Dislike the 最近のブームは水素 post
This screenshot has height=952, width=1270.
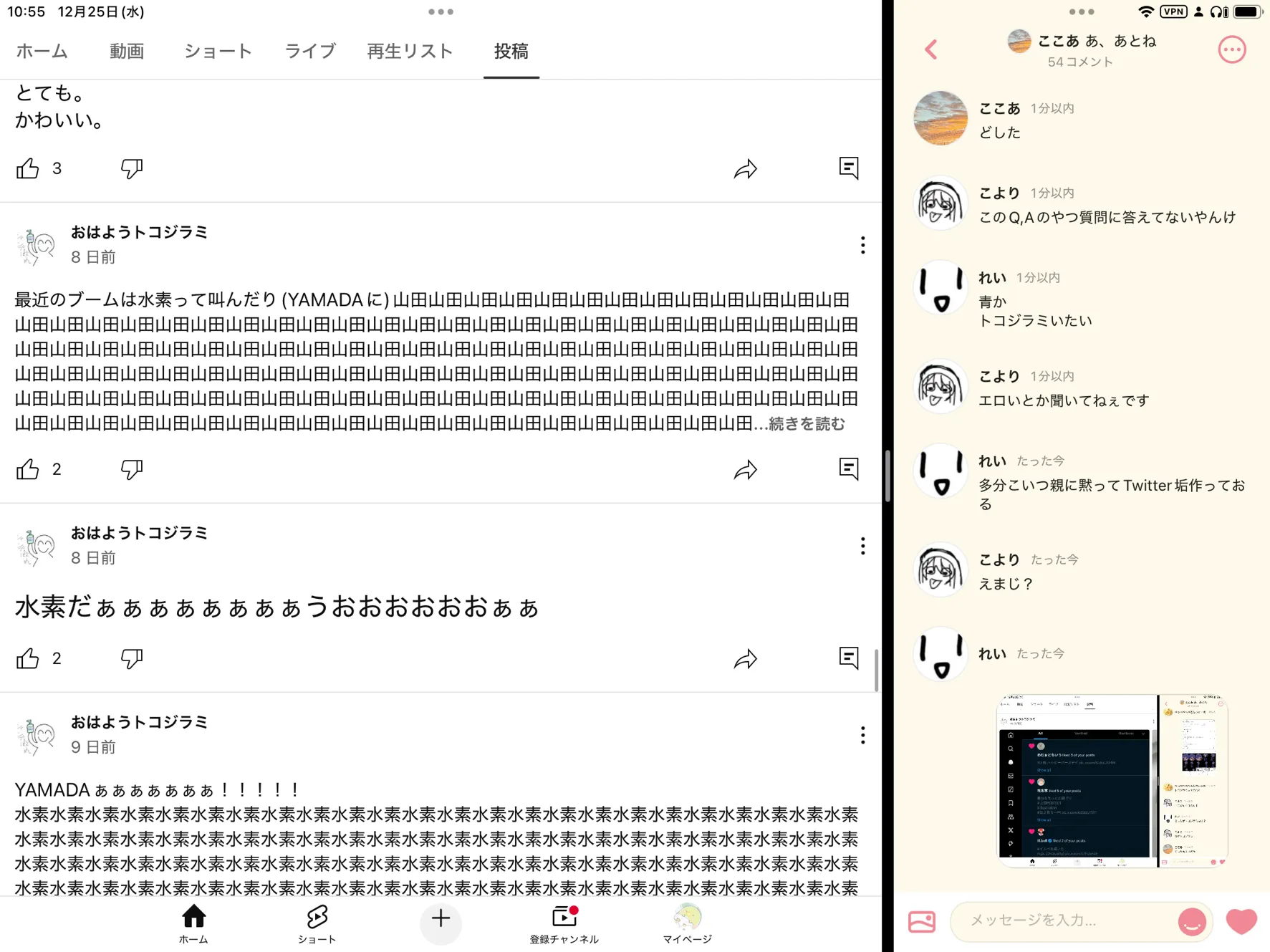point(132,469)
